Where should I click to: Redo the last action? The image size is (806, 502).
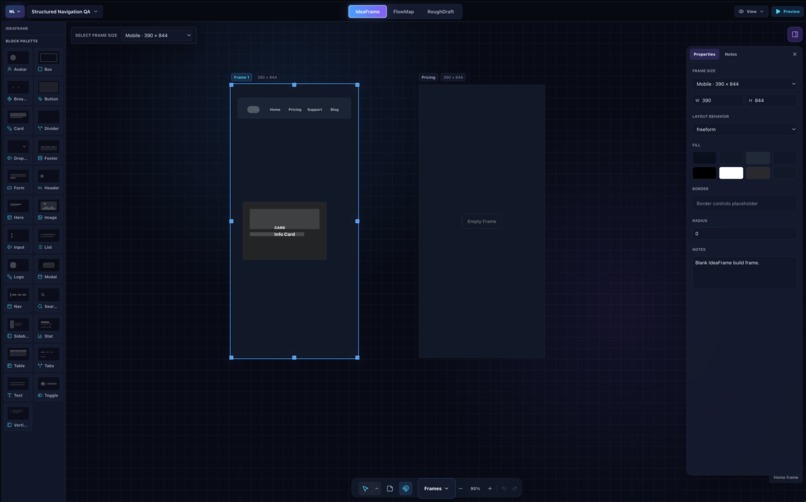515,489
